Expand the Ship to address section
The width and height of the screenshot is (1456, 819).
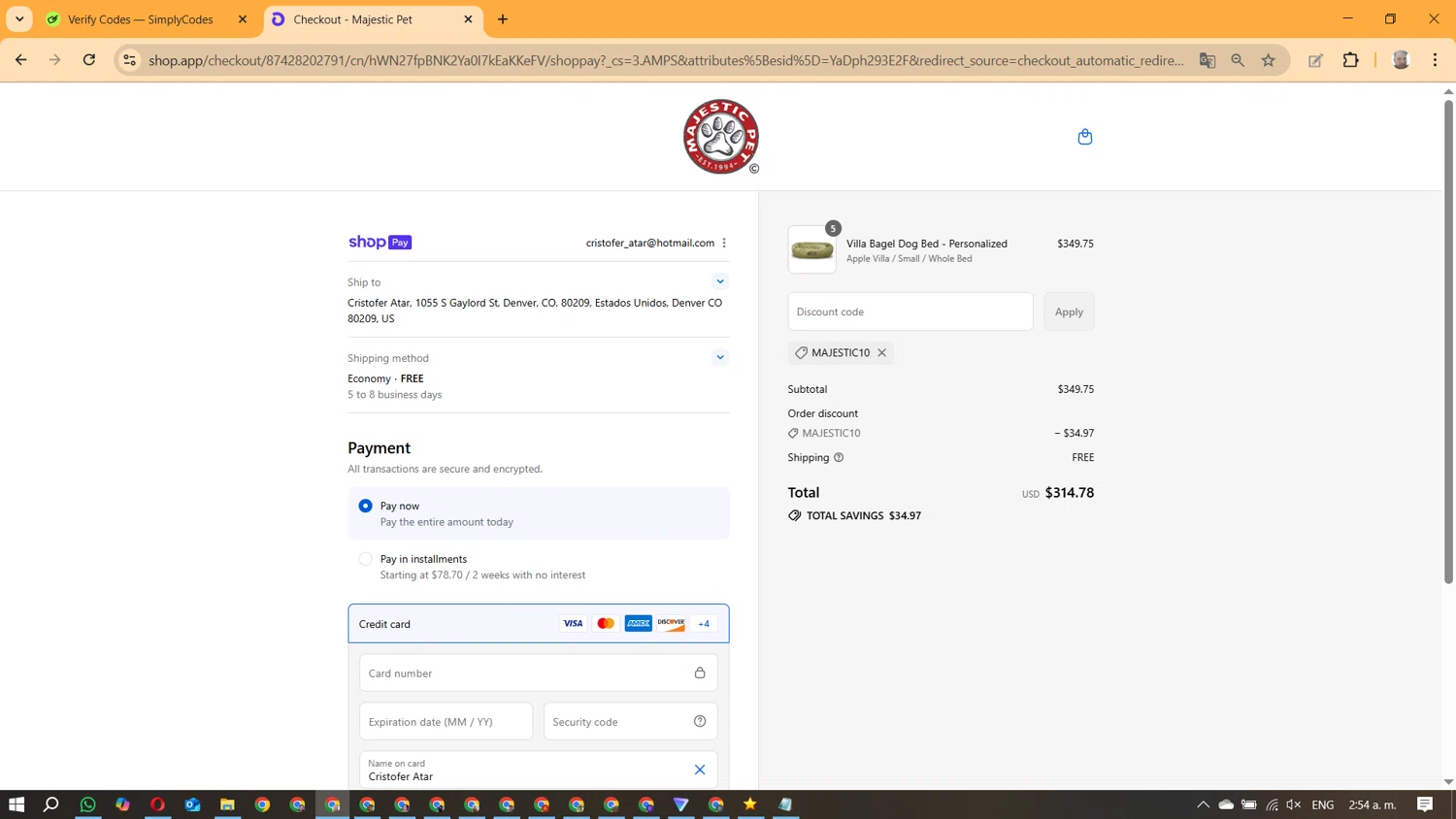720,281
